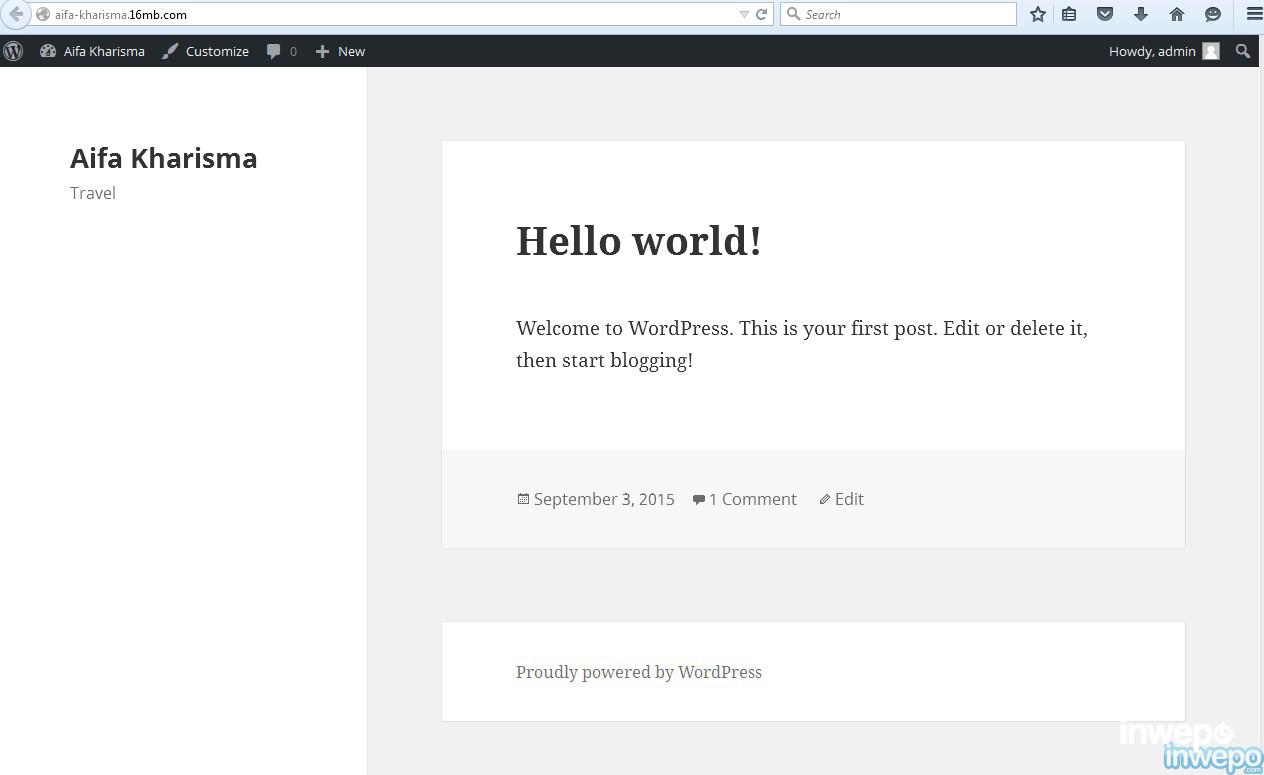
Task: Open the admin bar search magnifier
Action: [x=1243, y=51]
